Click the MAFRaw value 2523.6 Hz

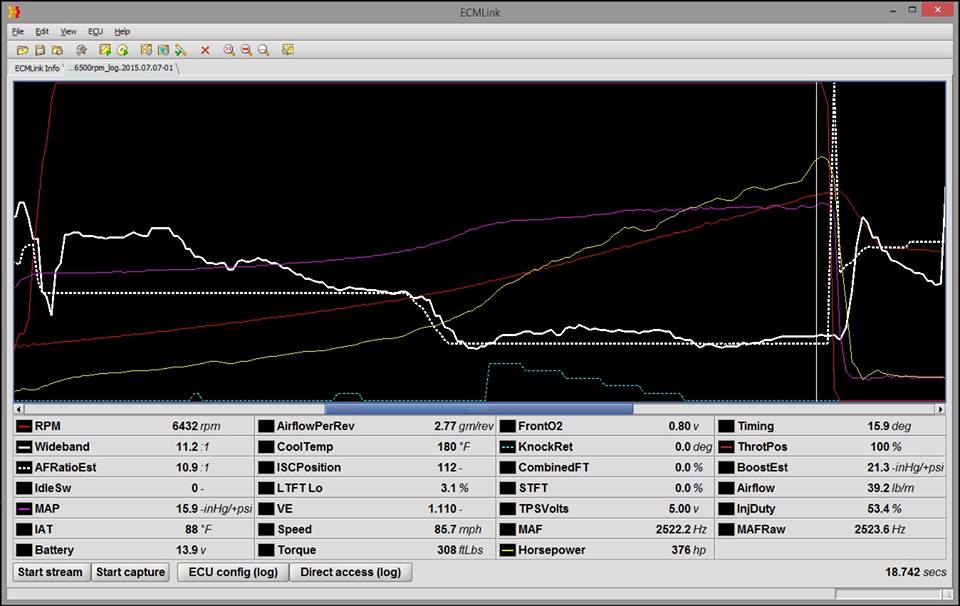(x=880, y=529)
